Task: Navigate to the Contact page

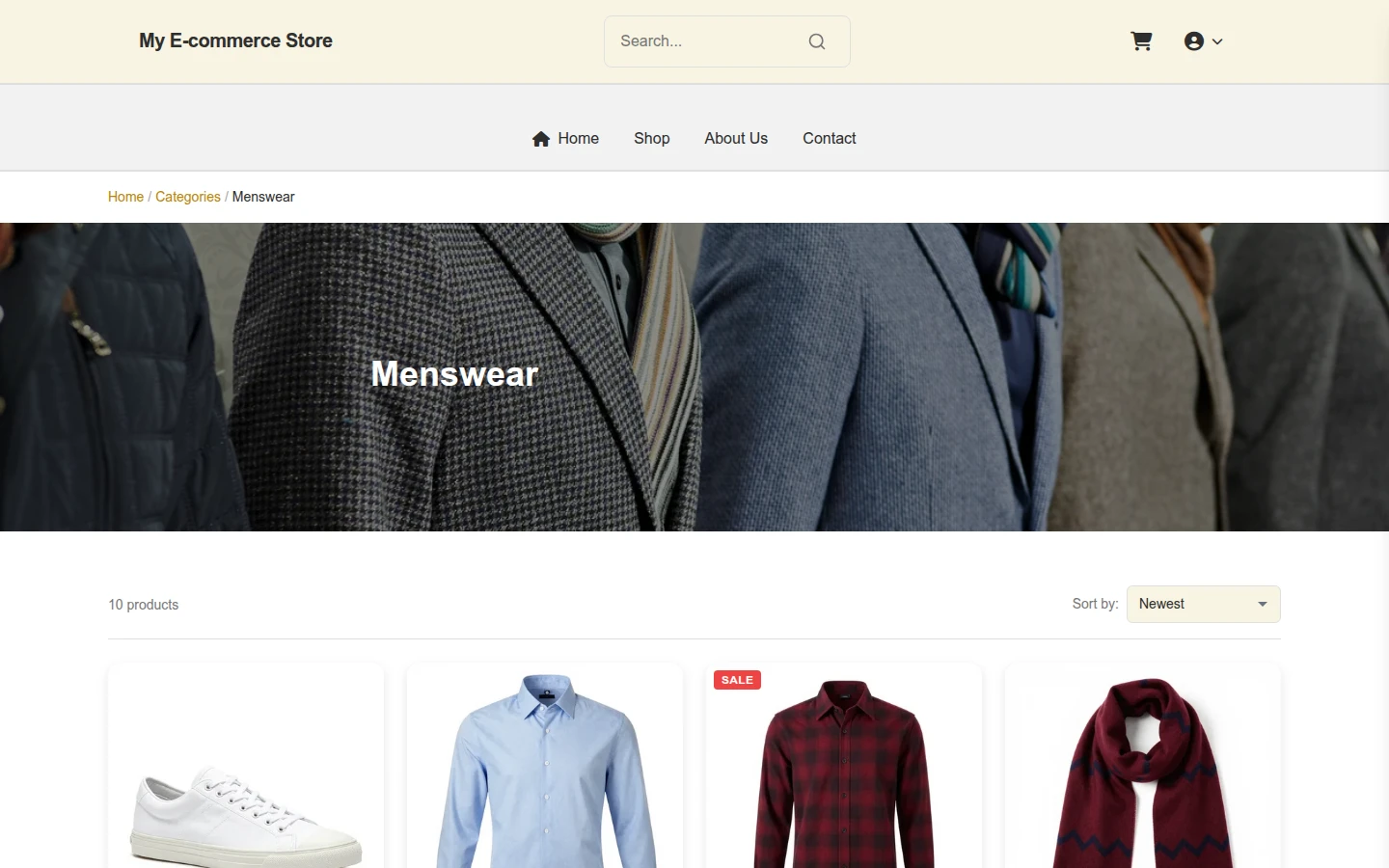Action: 830,138
